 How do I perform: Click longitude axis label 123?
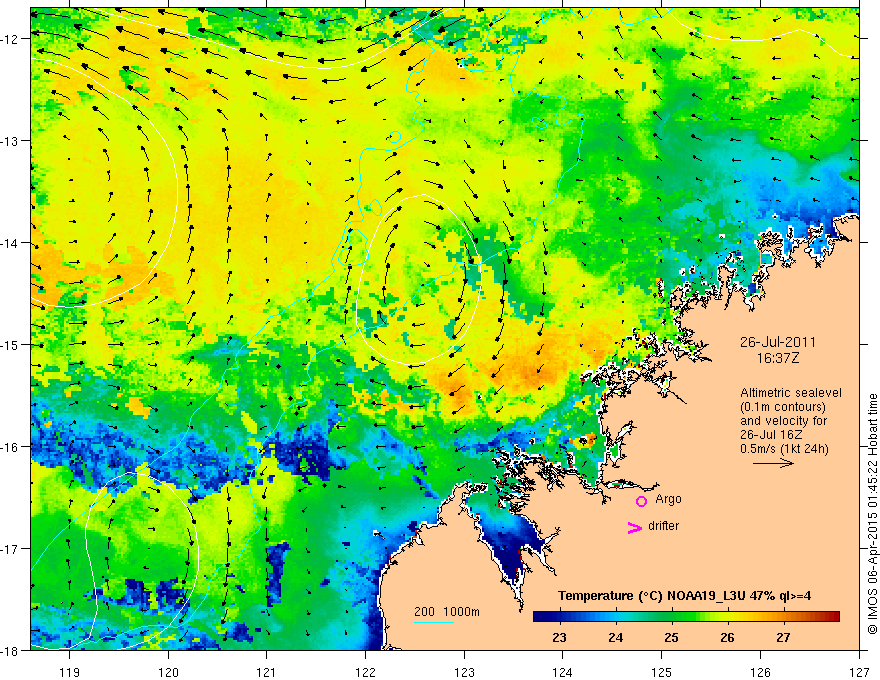[x=464, y=672]
